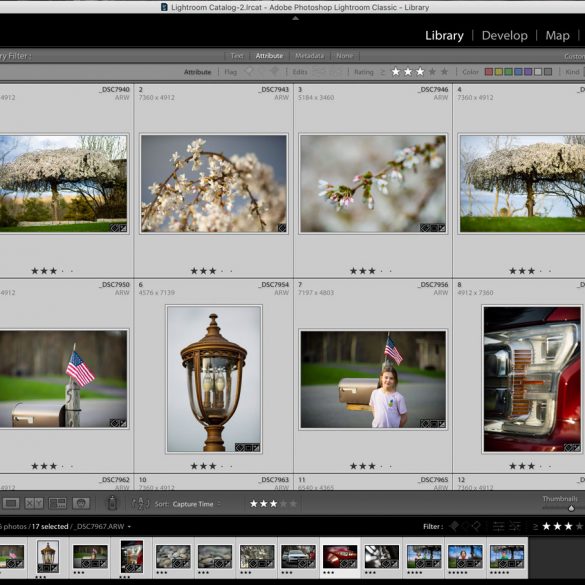Select the red truck headlight photo
Viewport: 585px width, 585px height.
[x=532, y=379]
